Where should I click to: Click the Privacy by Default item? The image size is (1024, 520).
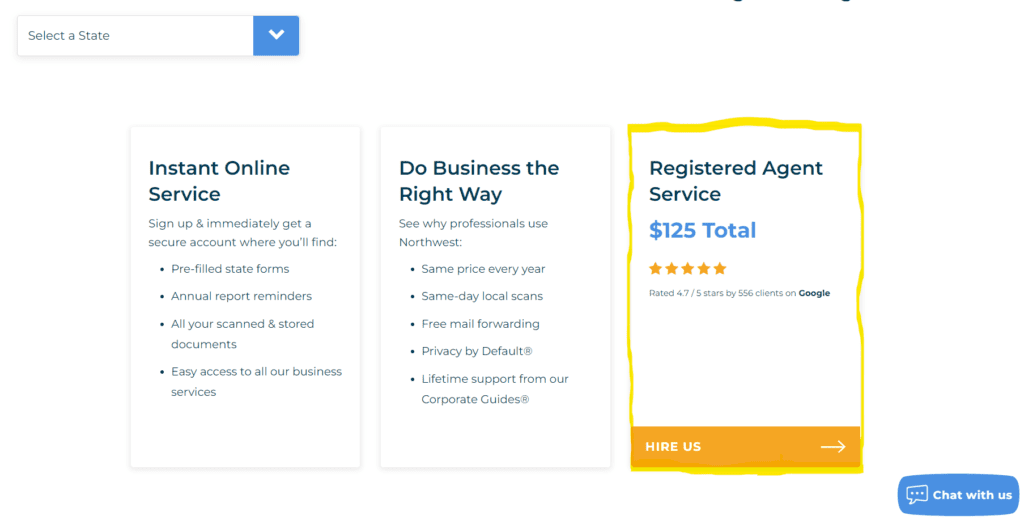(476, 351)
